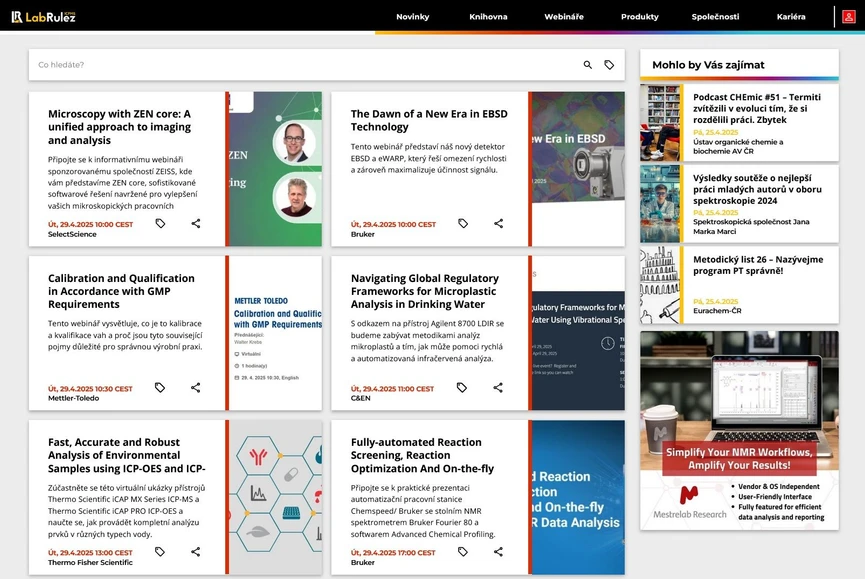Click the user account icon

click(x=848, y=17)
